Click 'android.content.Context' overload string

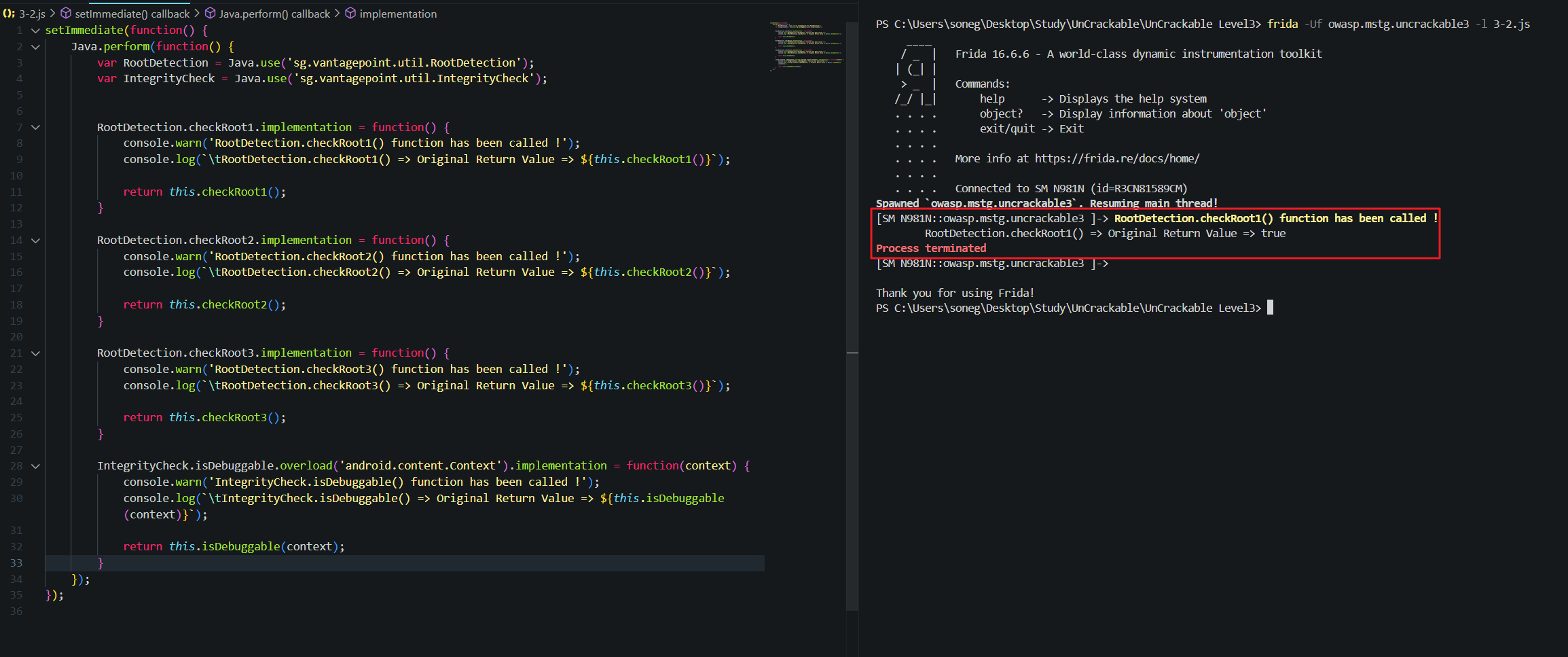(420, 466)
